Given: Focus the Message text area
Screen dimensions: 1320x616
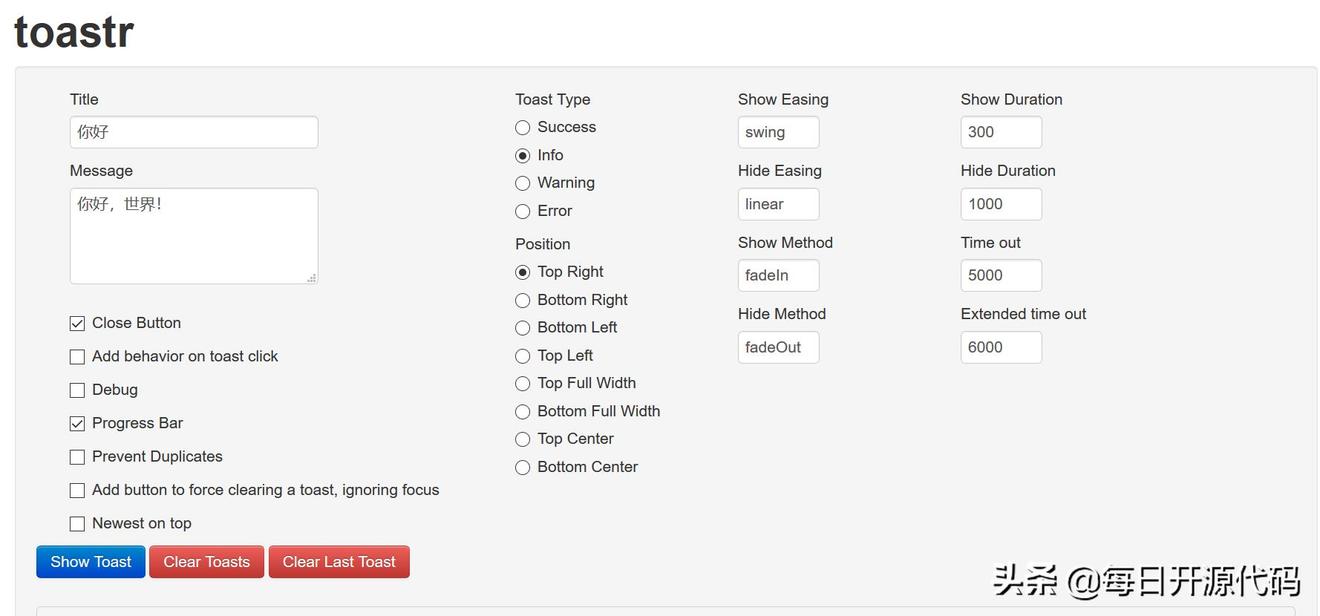Looking at the screenshot, I should tap(194, 236).
